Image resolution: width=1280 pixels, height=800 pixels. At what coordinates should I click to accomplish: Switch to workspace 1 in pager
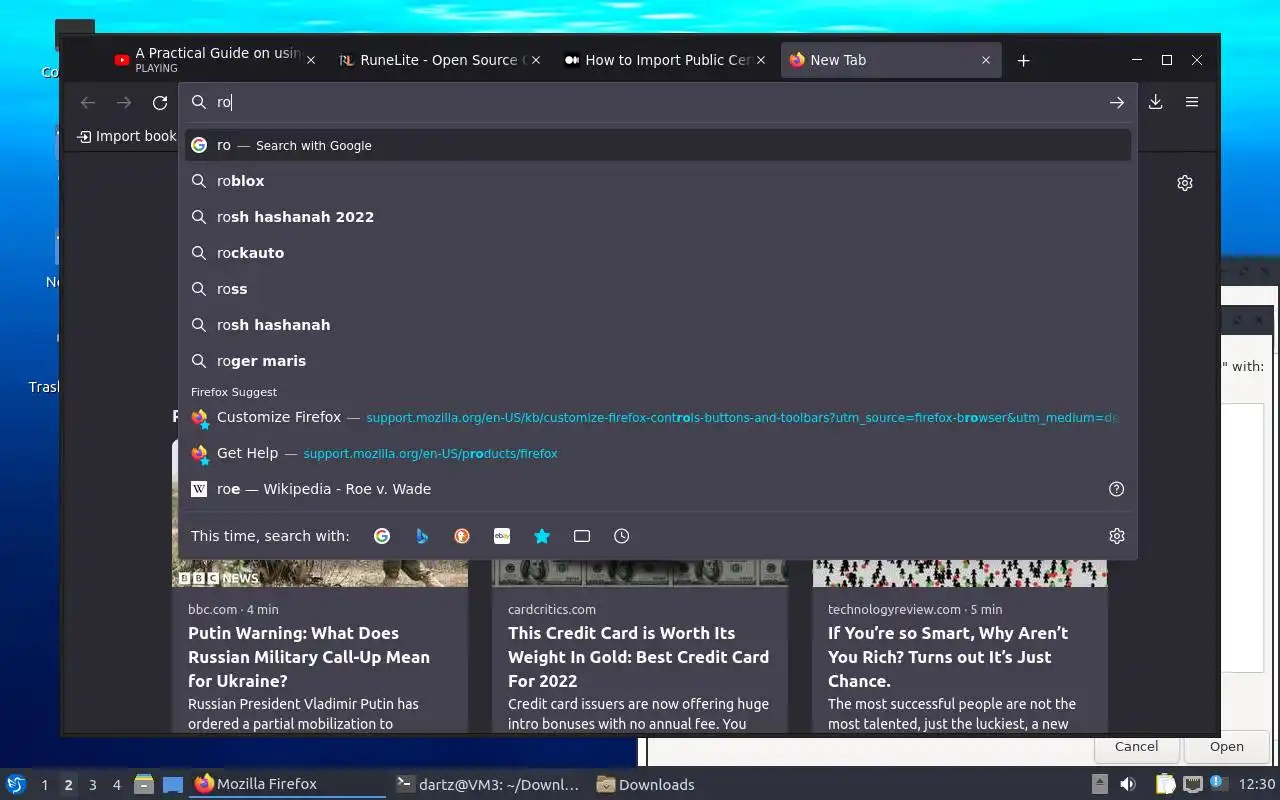point(44,785)
